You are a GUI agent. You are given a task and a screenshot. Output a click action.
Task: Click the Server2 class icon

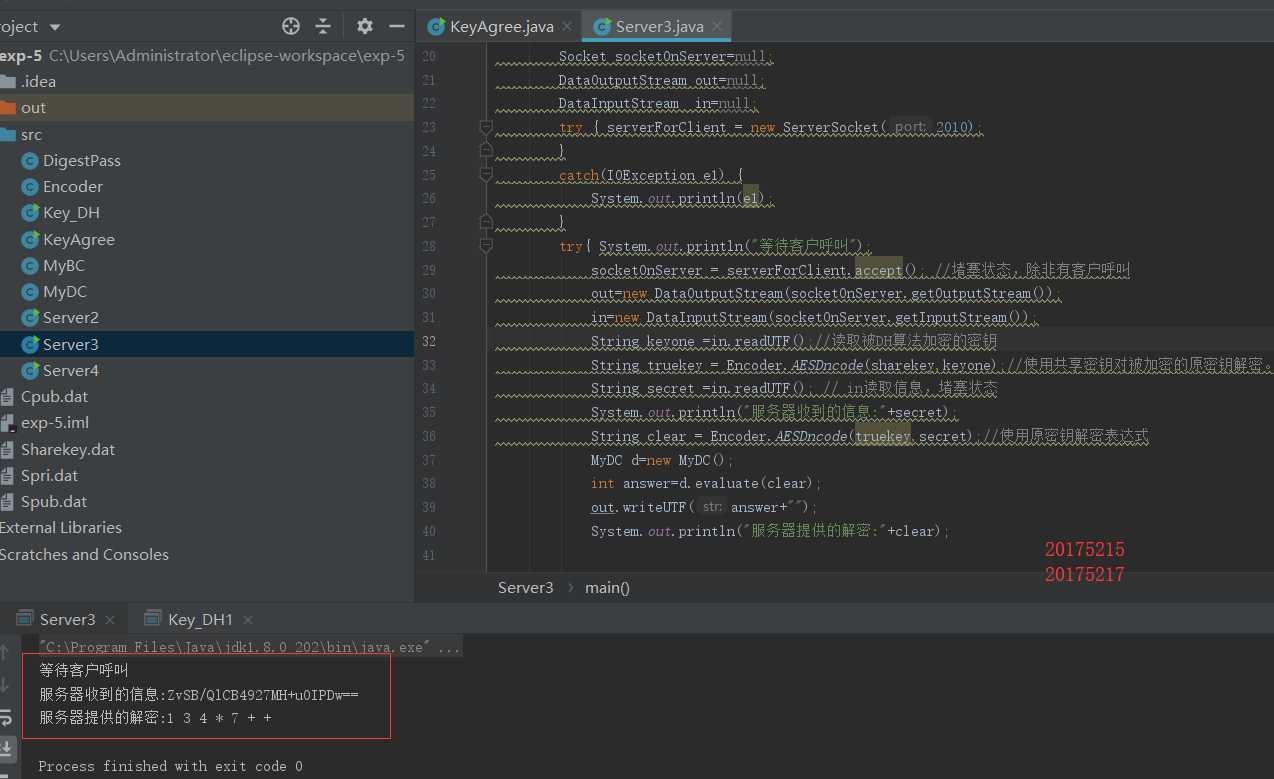point(29,318)
